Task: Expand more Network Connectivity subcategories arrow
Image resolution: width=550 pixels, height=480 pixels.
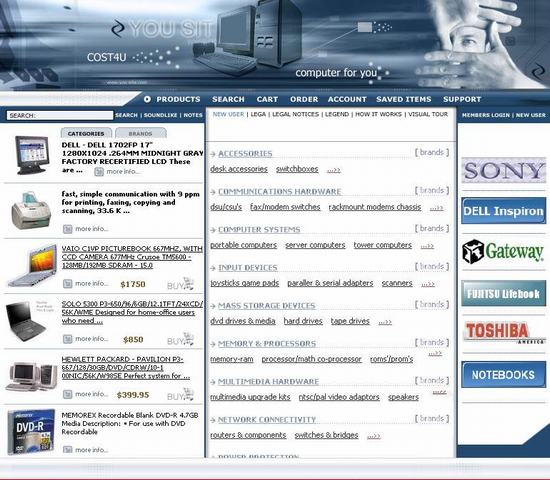Action: tap(374, 436)
